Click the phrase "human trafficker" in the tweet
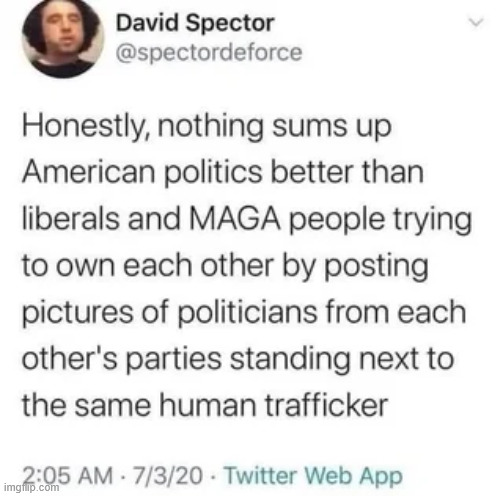Image resolution: width=503 pixels, height=496 pixels. pos(274,406)
